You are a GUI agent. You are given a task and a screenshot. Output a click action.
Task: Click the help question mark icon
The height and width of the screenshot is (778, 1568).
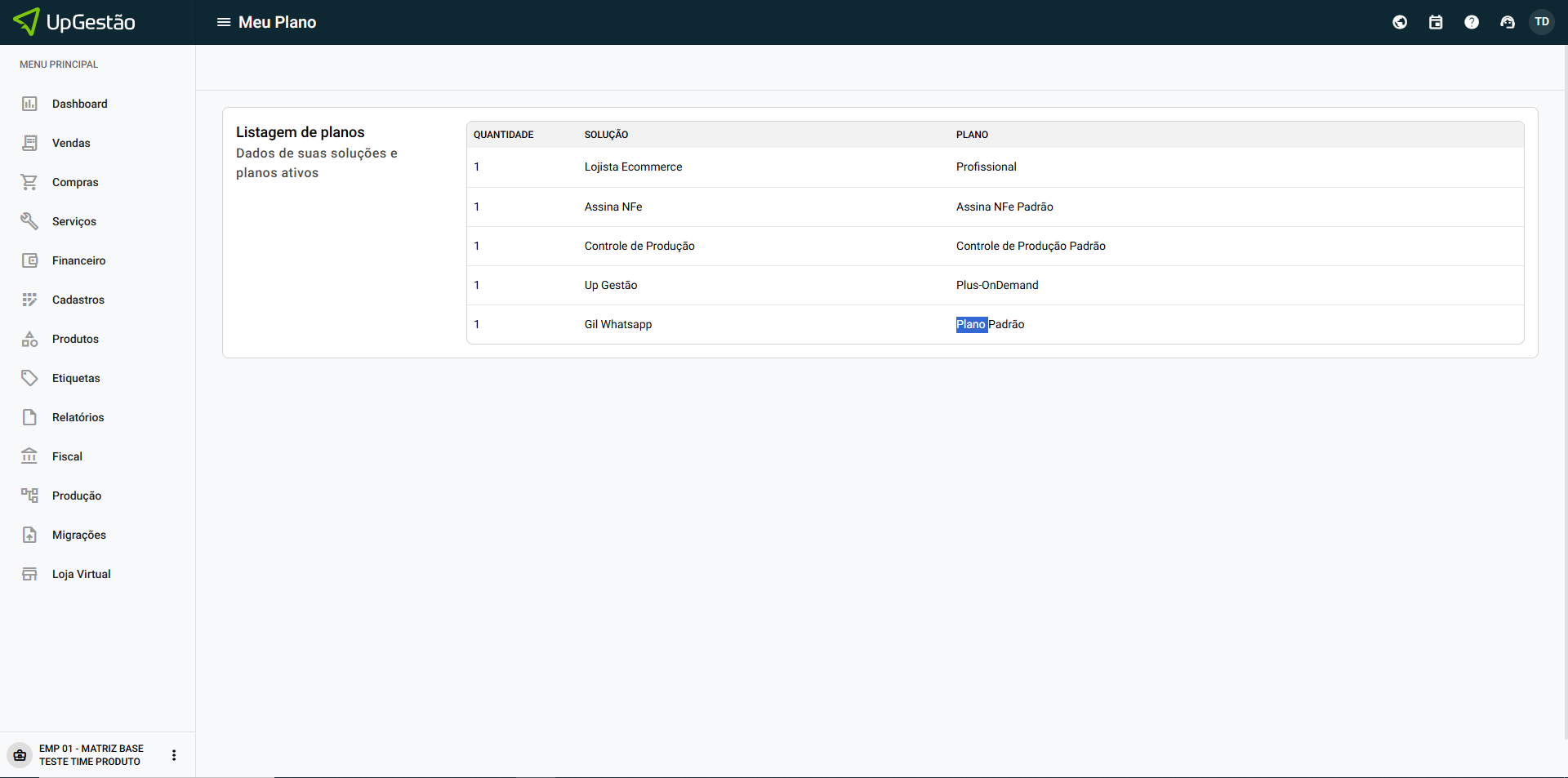click(x=1472, y=22)
